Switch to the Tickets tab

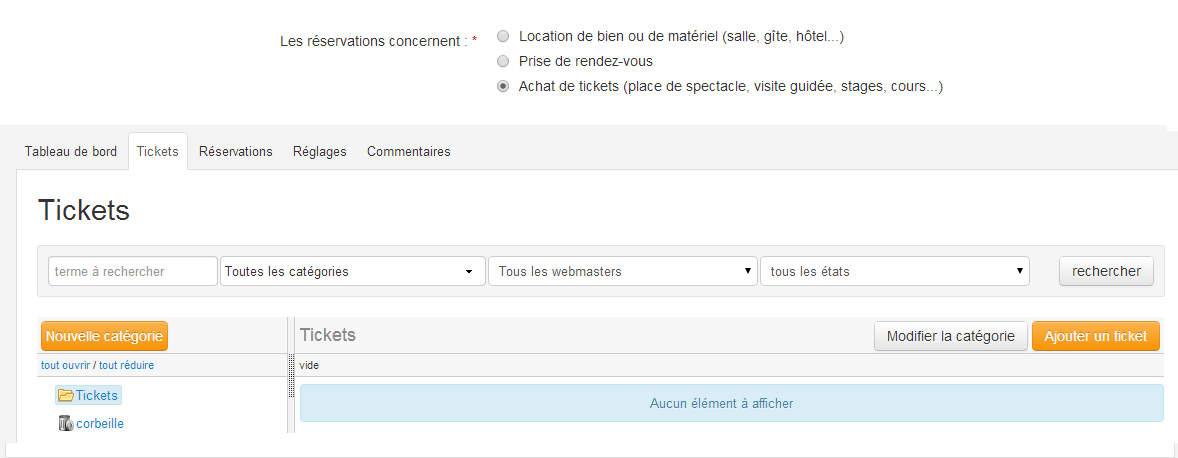tap(158, 151)
